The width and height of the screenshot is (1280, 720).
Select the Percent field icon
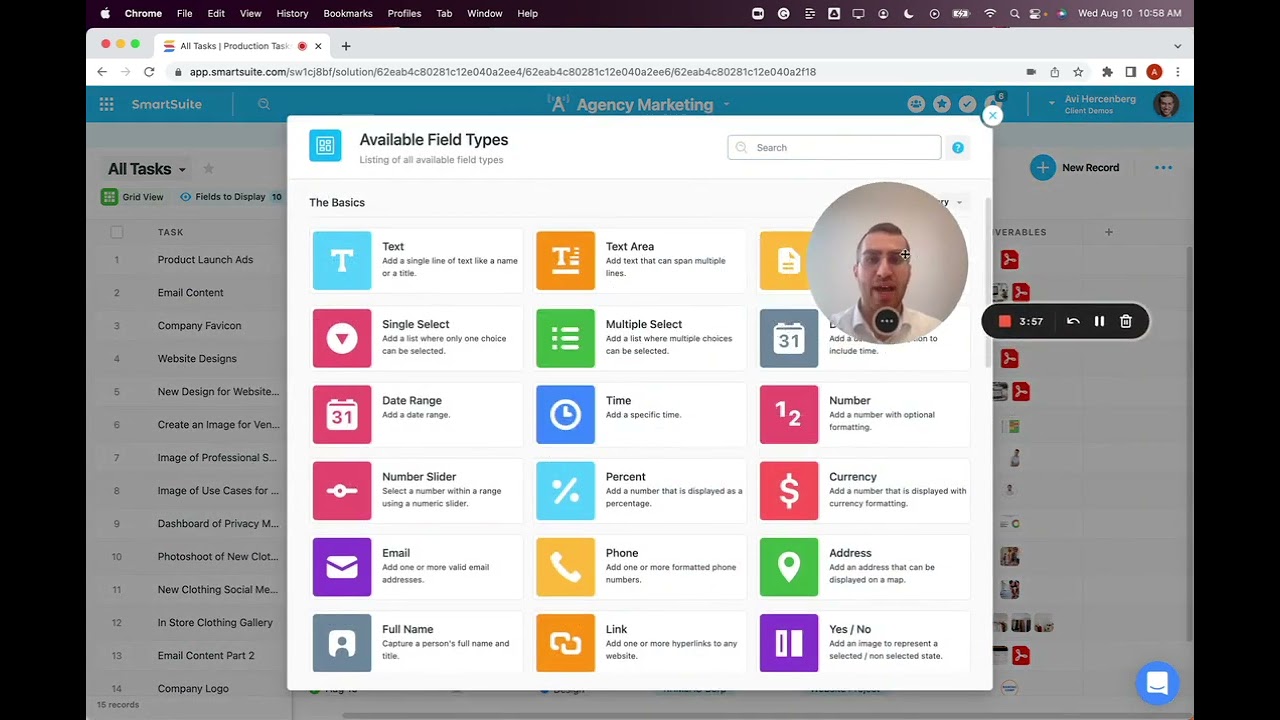click(x=565, y=491)
